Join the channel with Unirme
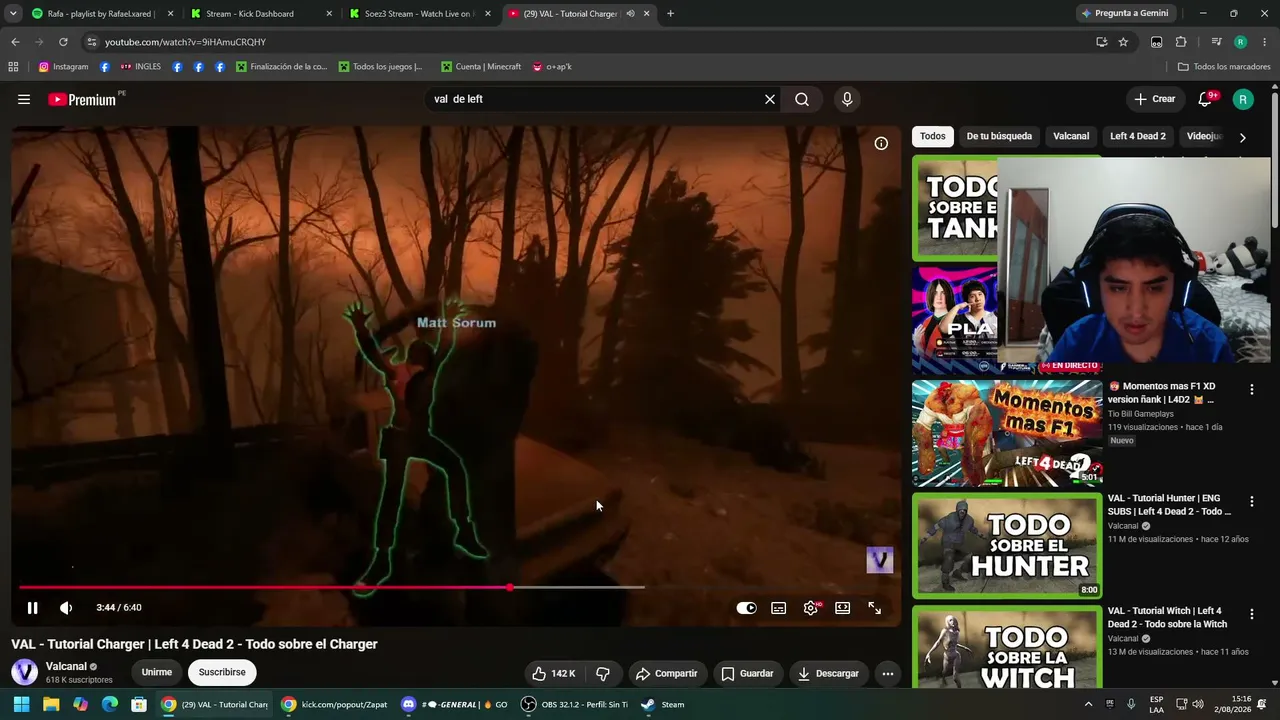Viewport: 1280px width, 720px height. pos(157,672)
